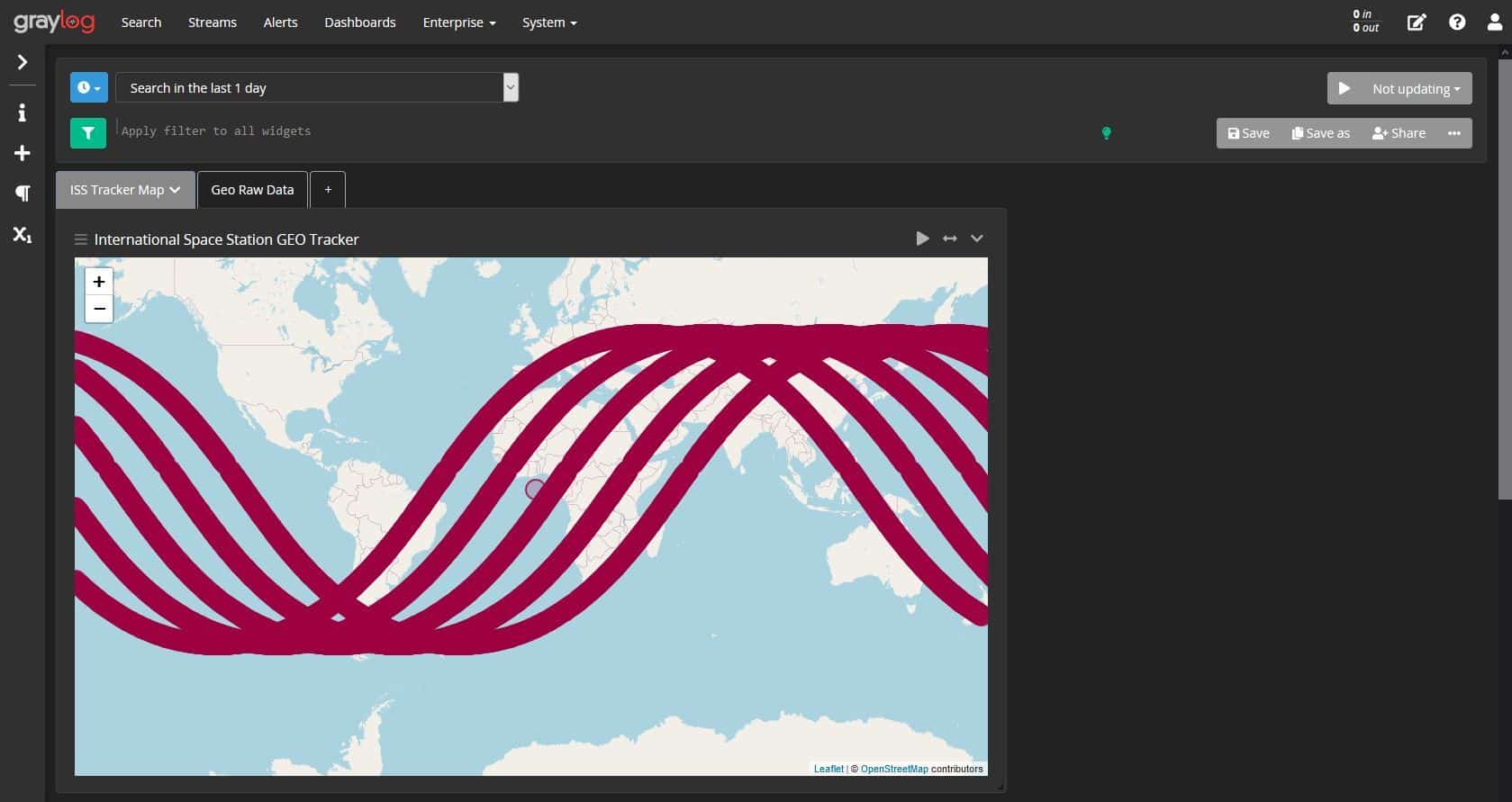1512x802 pixels.
Task: Click the green filter funnel button
Action: [88, 133]
